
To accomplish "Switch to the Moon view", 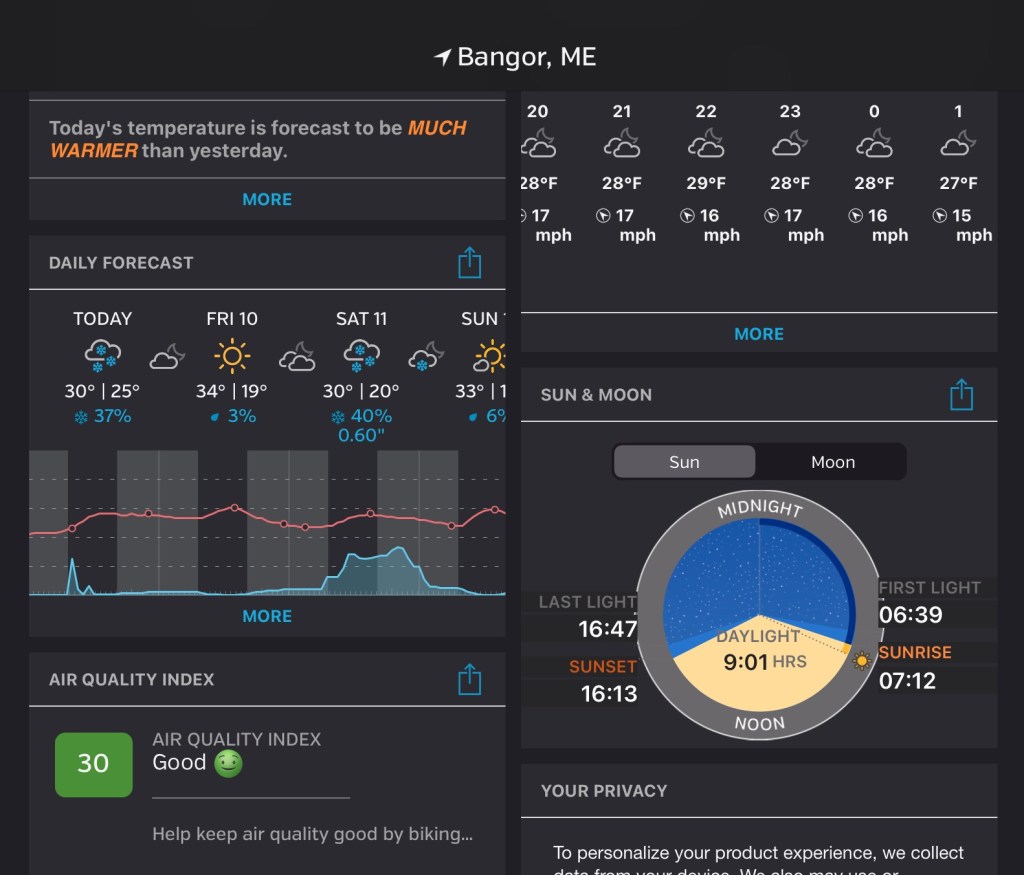I will coord(832,462).
